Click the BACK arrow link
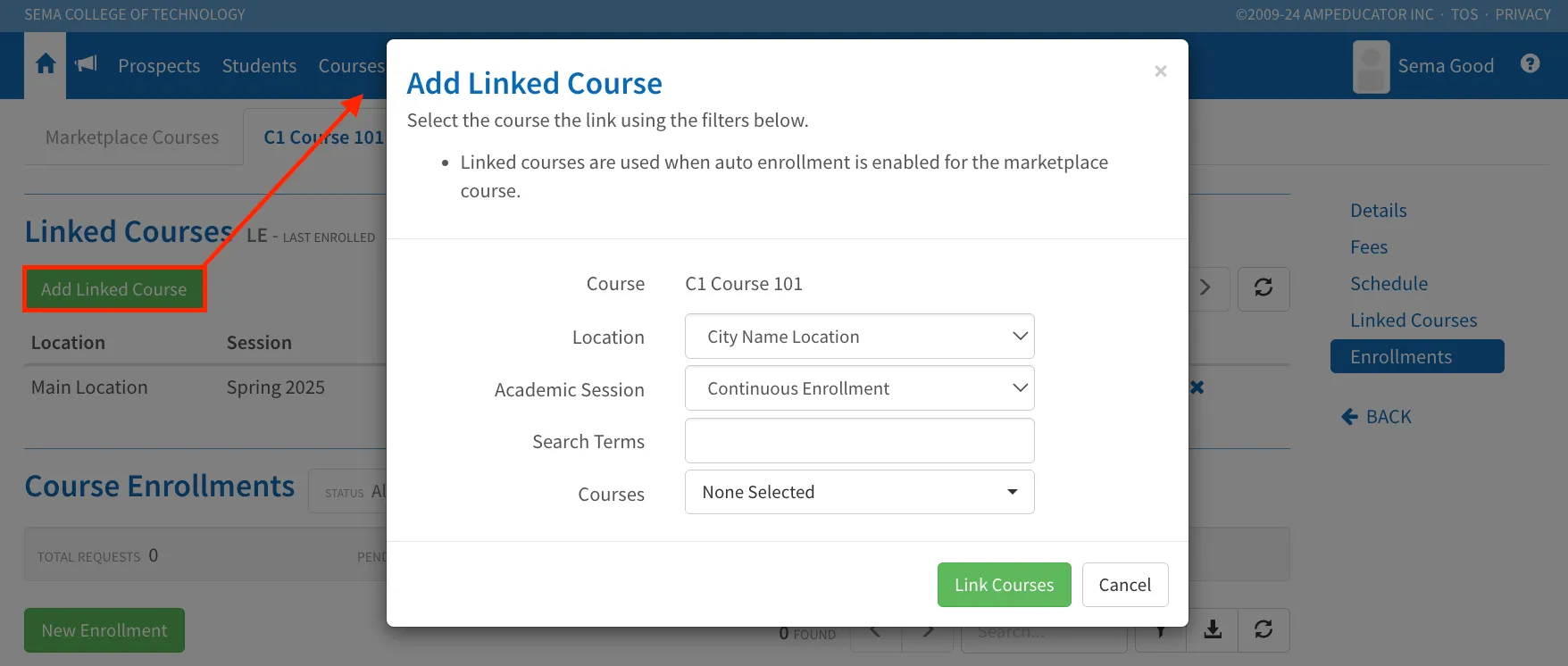 click(1376, 417)
